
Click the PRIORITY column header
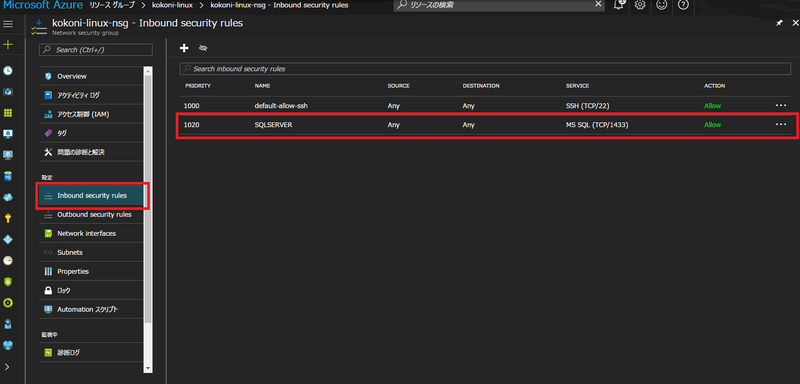point(198,86)
